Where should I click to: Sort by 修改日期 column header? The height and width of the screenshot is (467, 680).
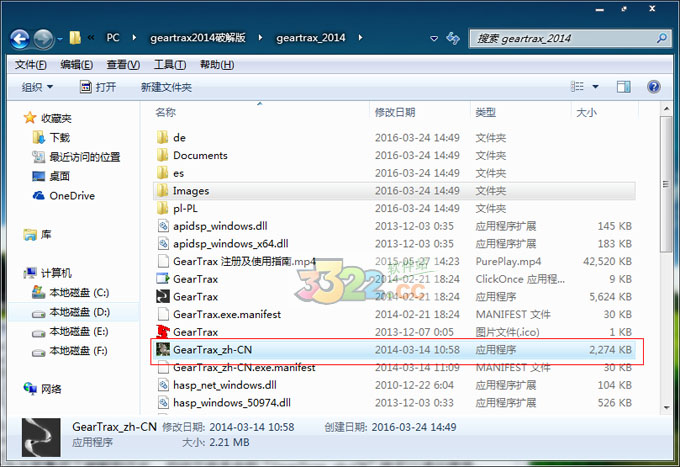click(x=395, y=113)
